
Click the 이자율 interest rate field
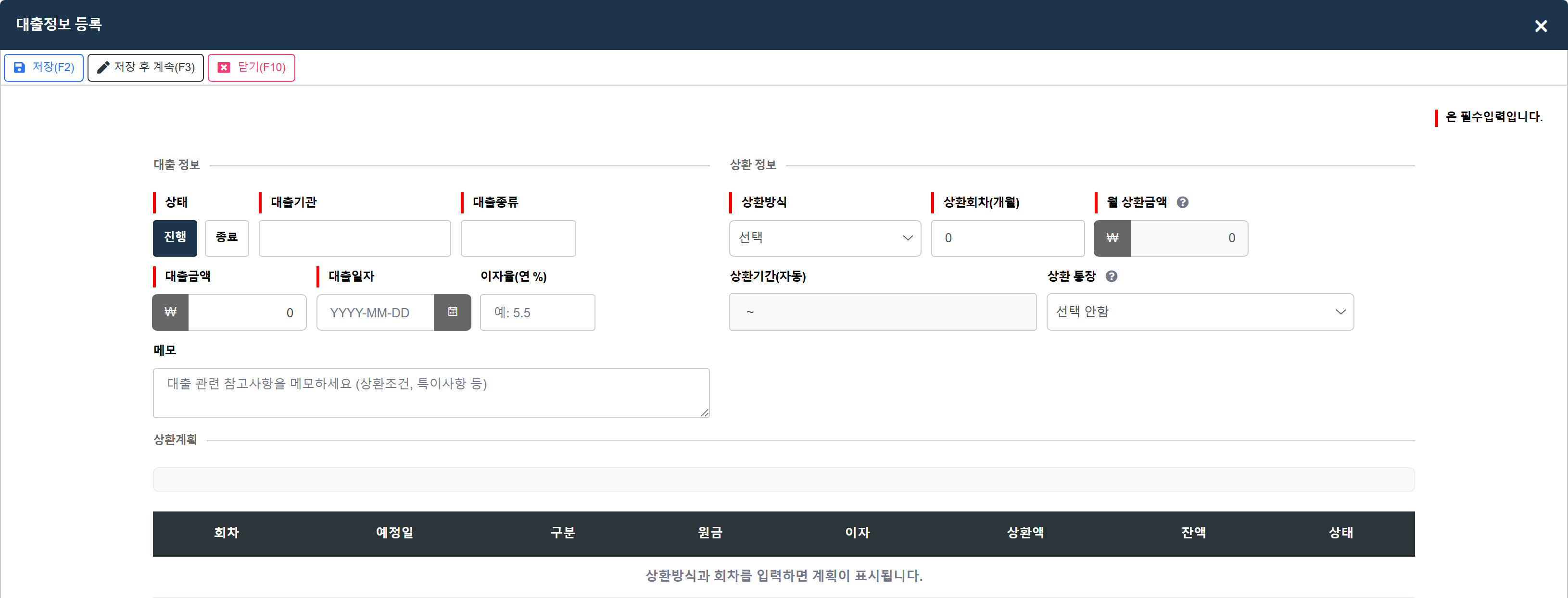coord(537,312)
